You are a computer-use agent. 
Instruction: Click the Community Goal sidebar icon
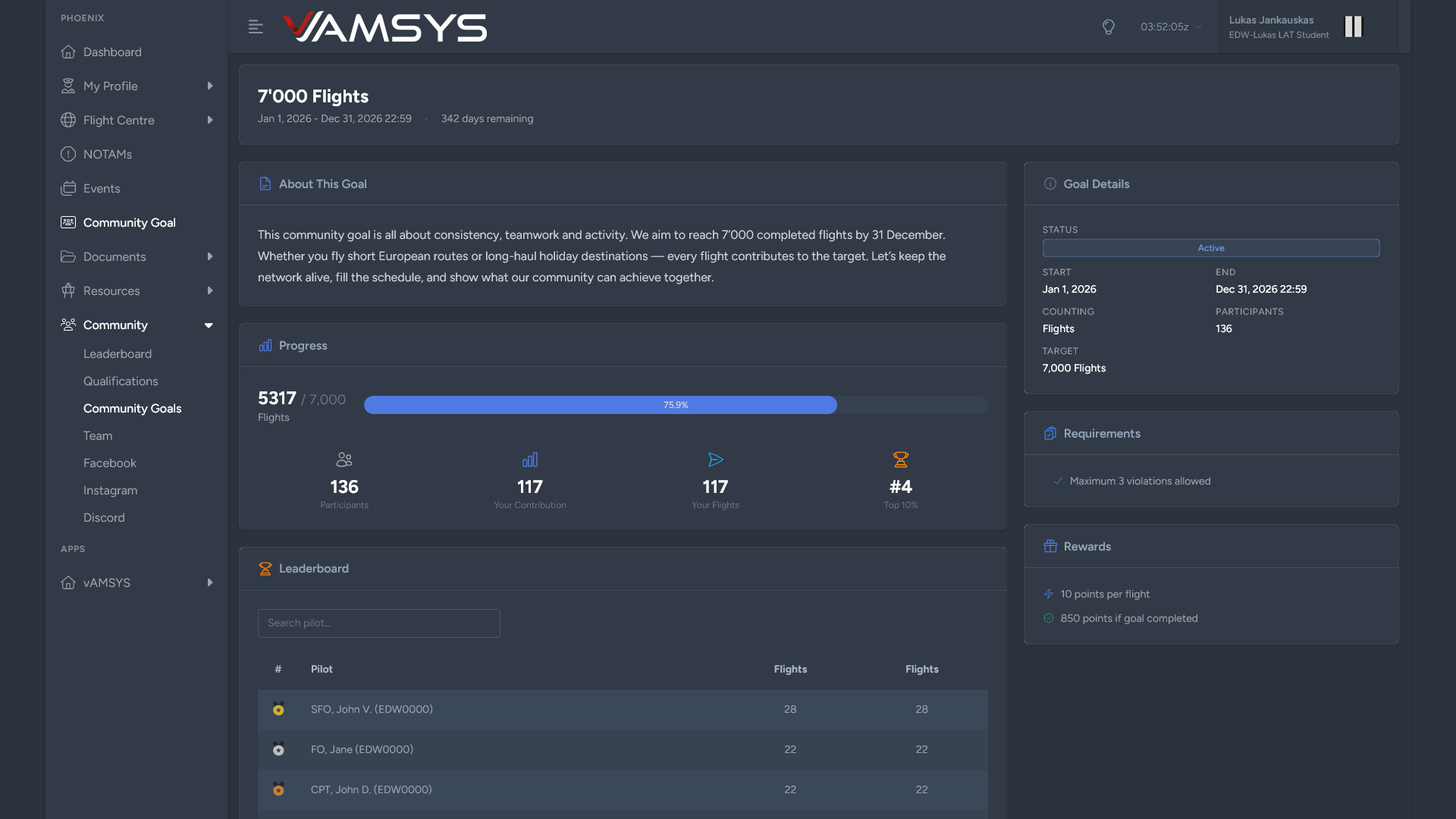coord(68,222)
